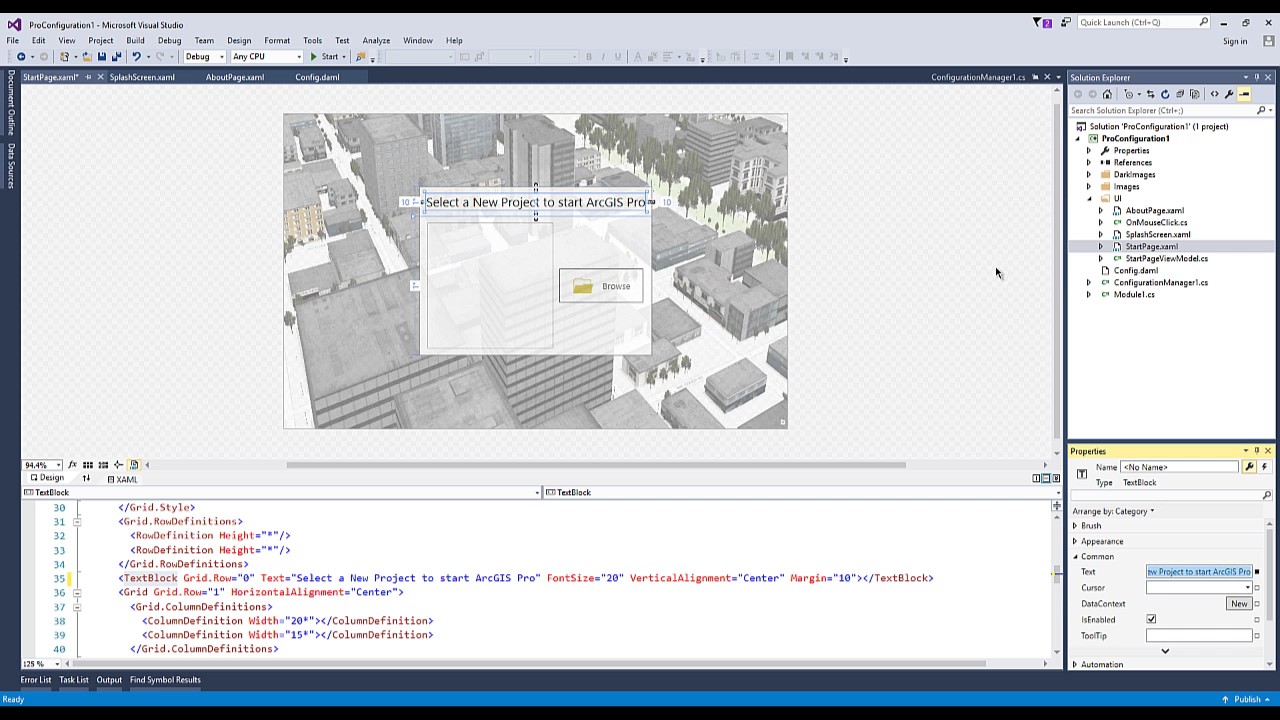Image resolution: width=1280 pixels, height=720 pixels.
Task: Open the Analyze menu
Action: coord(376,40)
